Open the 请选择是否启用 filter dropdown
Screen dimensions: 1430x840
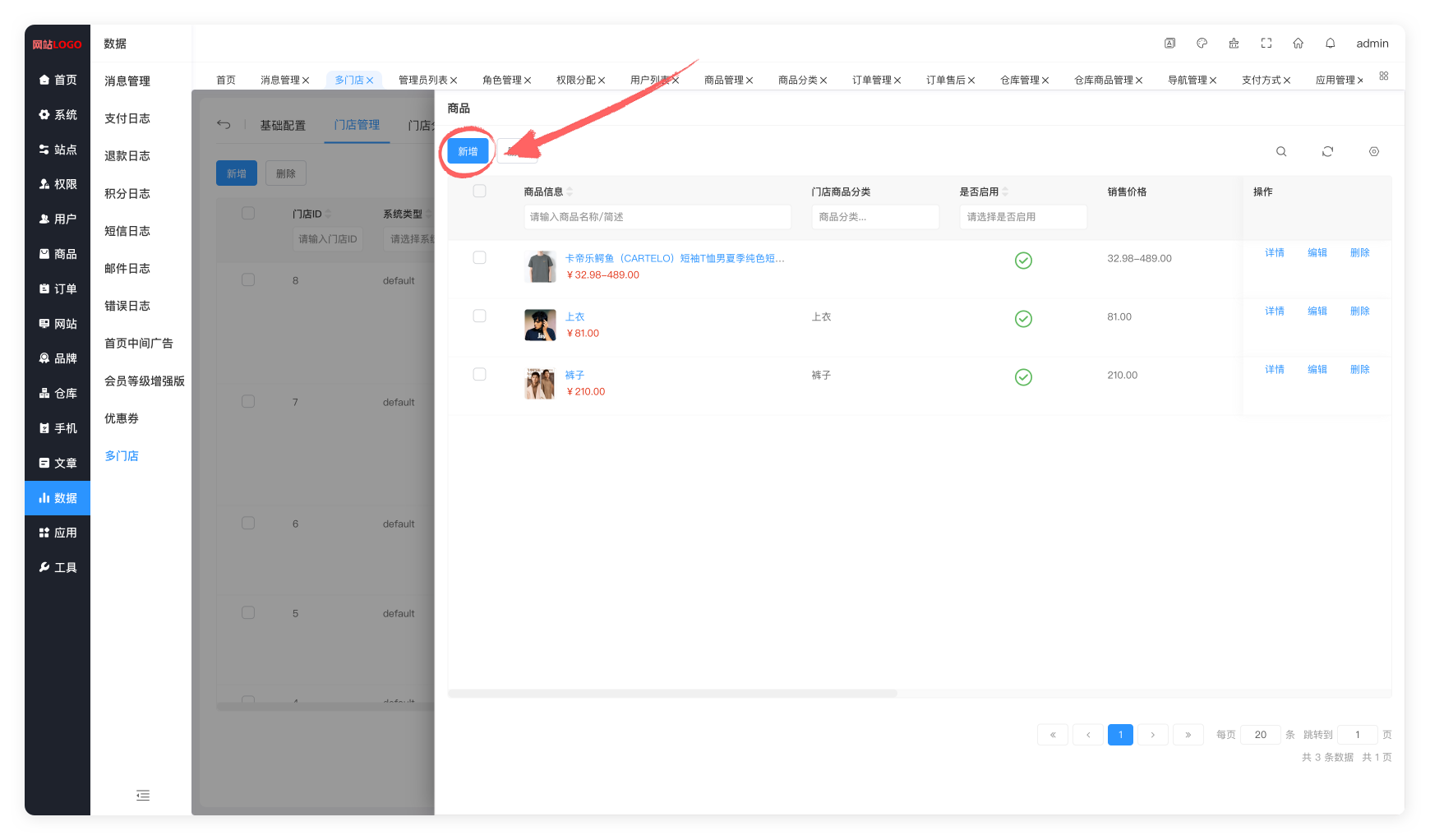point(1022,217)
